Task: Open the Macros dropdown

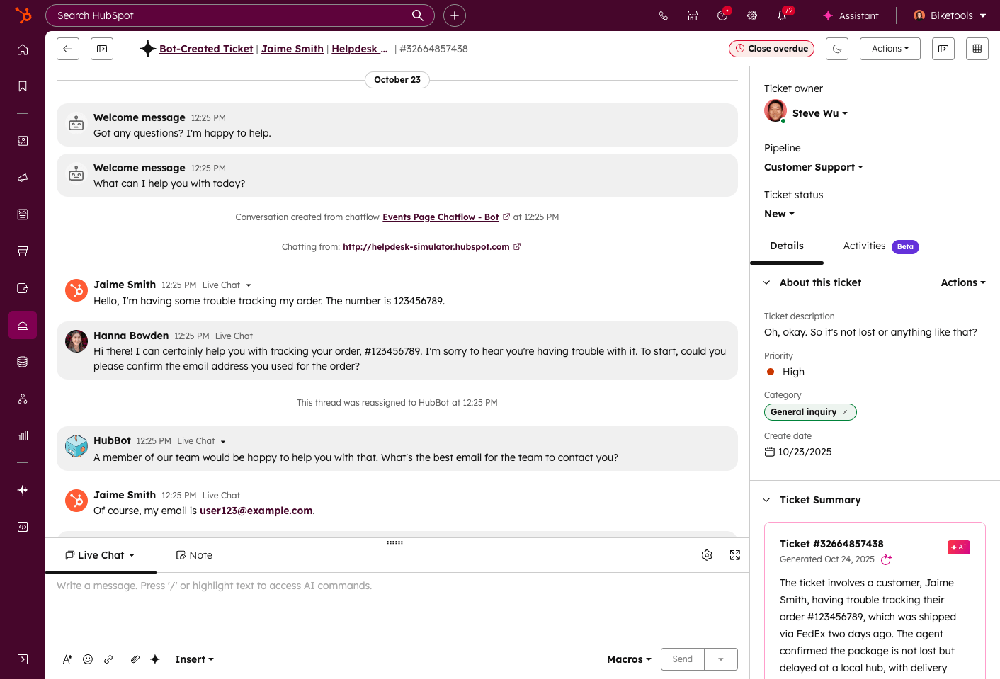Action: coord(629,659)
